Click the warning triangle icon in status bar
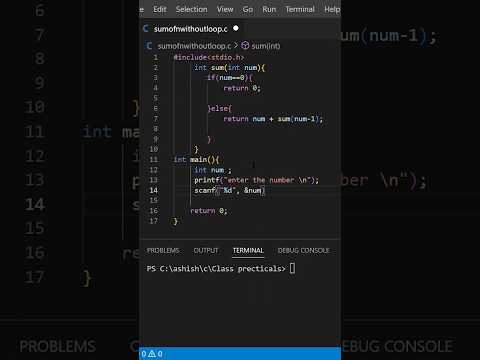This screenshot has width=480, height=360. pyautogui.click(x=152, y=353)
